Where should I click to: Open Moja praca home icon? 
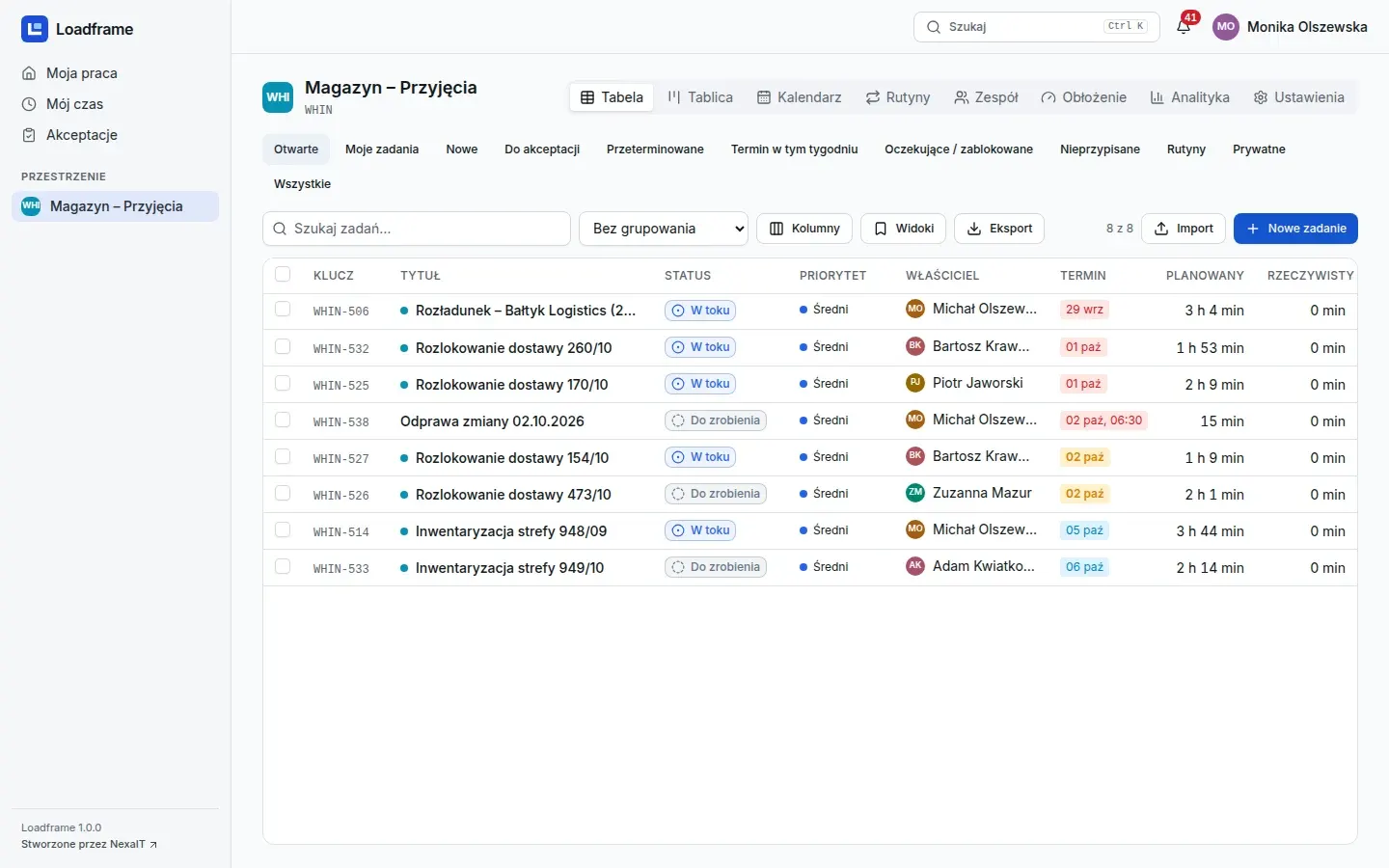(x=29, y=73)
